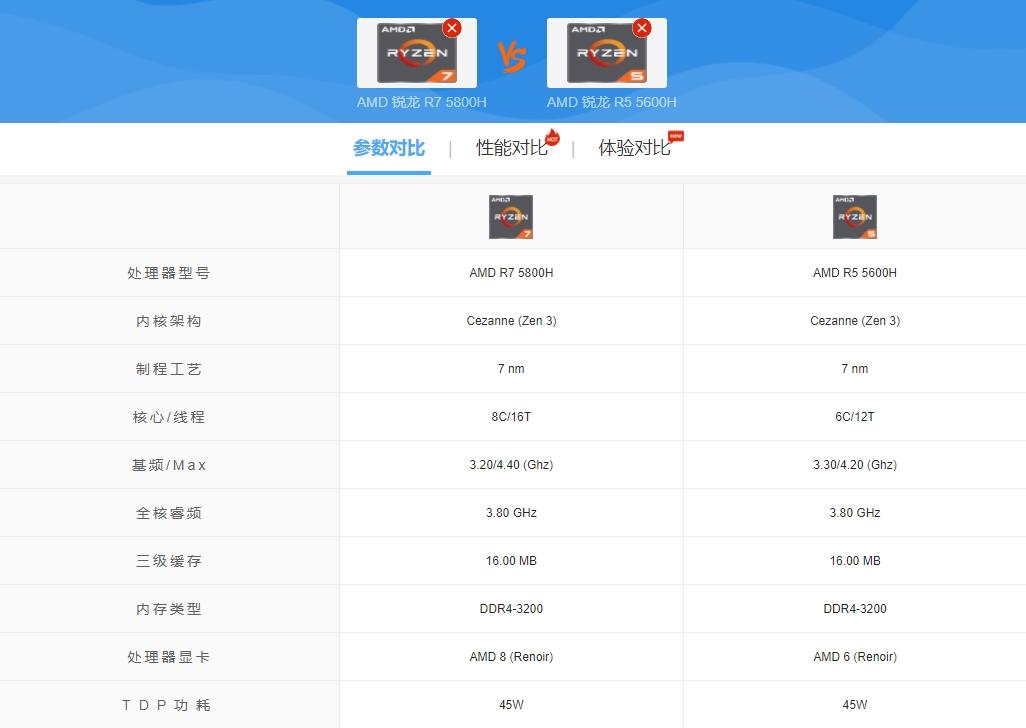The image size is (1026, 728).
Task: Click the 3.30/4.20 (Ghz) value
Action: click(x=855, y=464)
